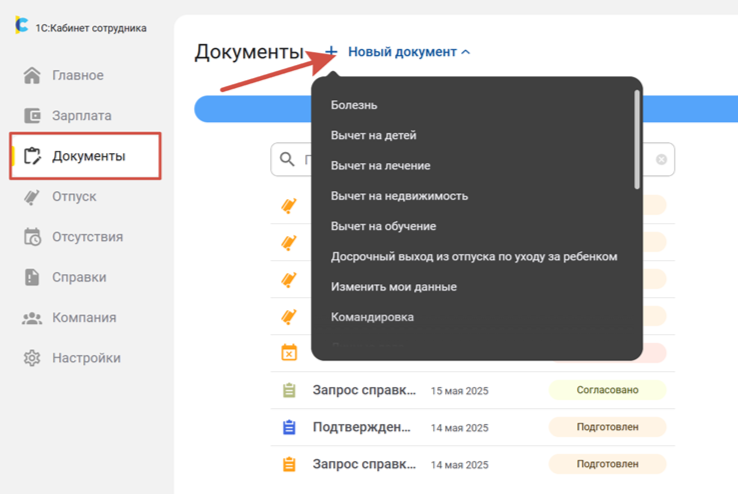The width and height of the screenshot is (738, 494).
Task: Open the Справки section
Action: 79,277
